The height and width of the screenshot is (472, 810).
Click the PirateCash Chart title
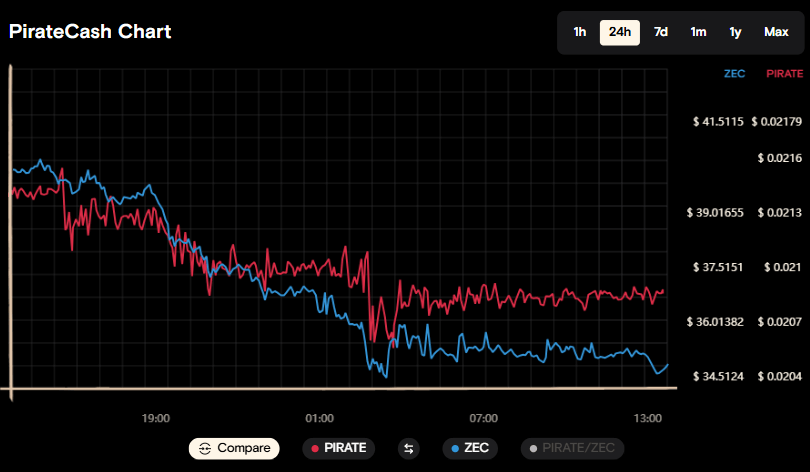(90, 32)
